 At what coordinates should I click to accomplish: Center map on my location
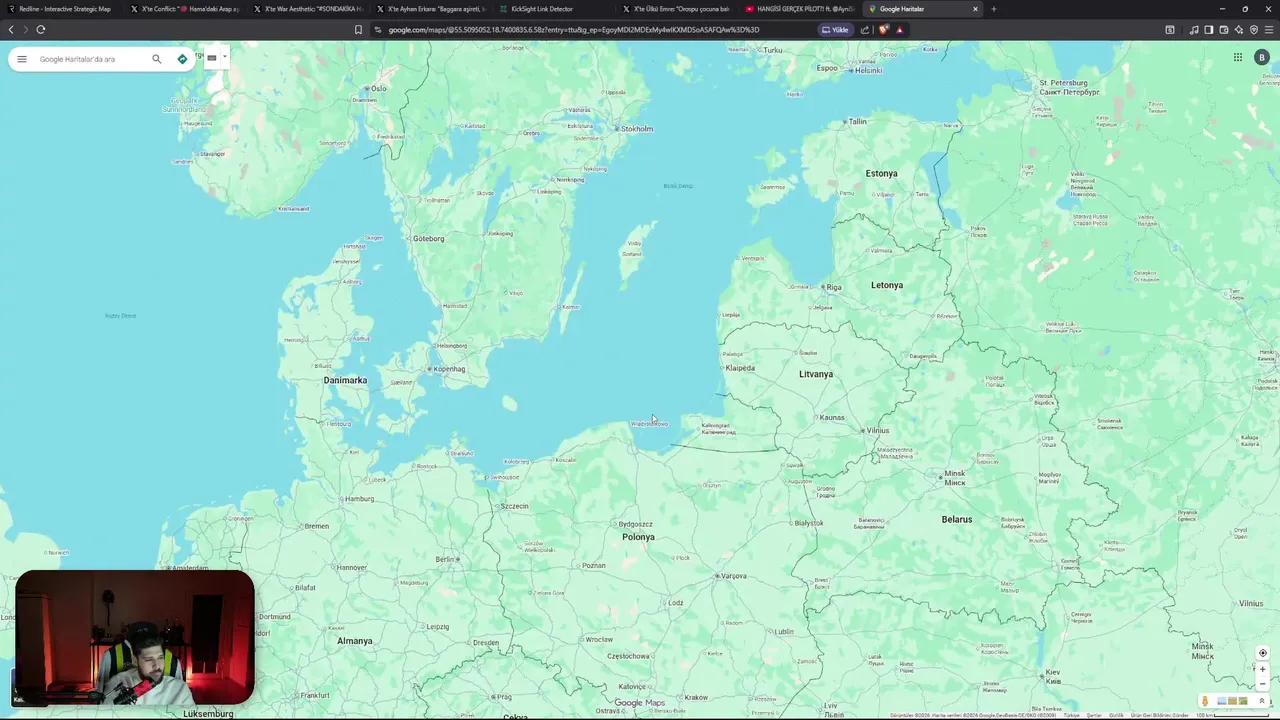1263,653
